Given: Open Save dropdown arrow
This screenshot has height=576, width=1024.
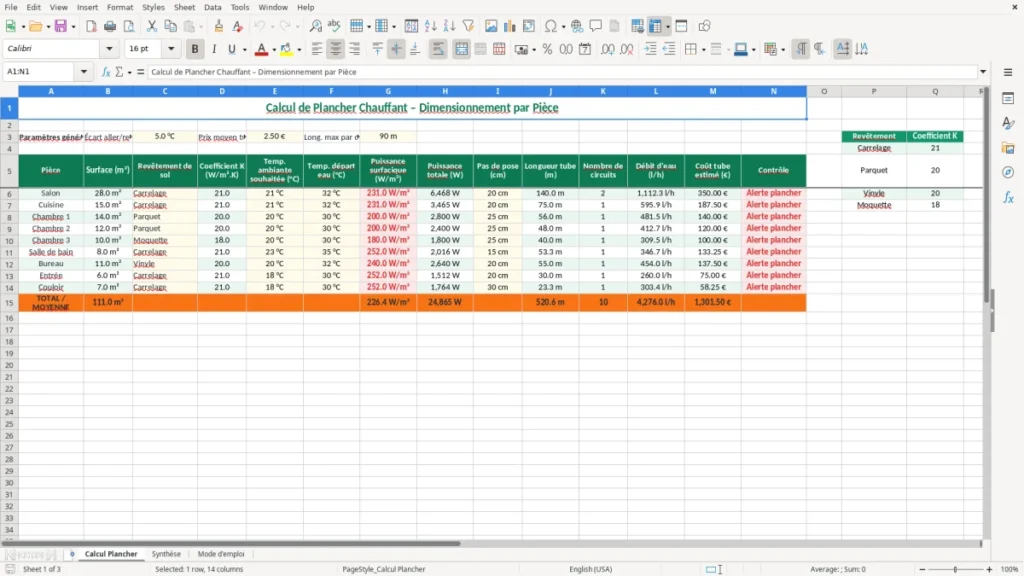Looking at the screenshot, I should pos(73,27).
